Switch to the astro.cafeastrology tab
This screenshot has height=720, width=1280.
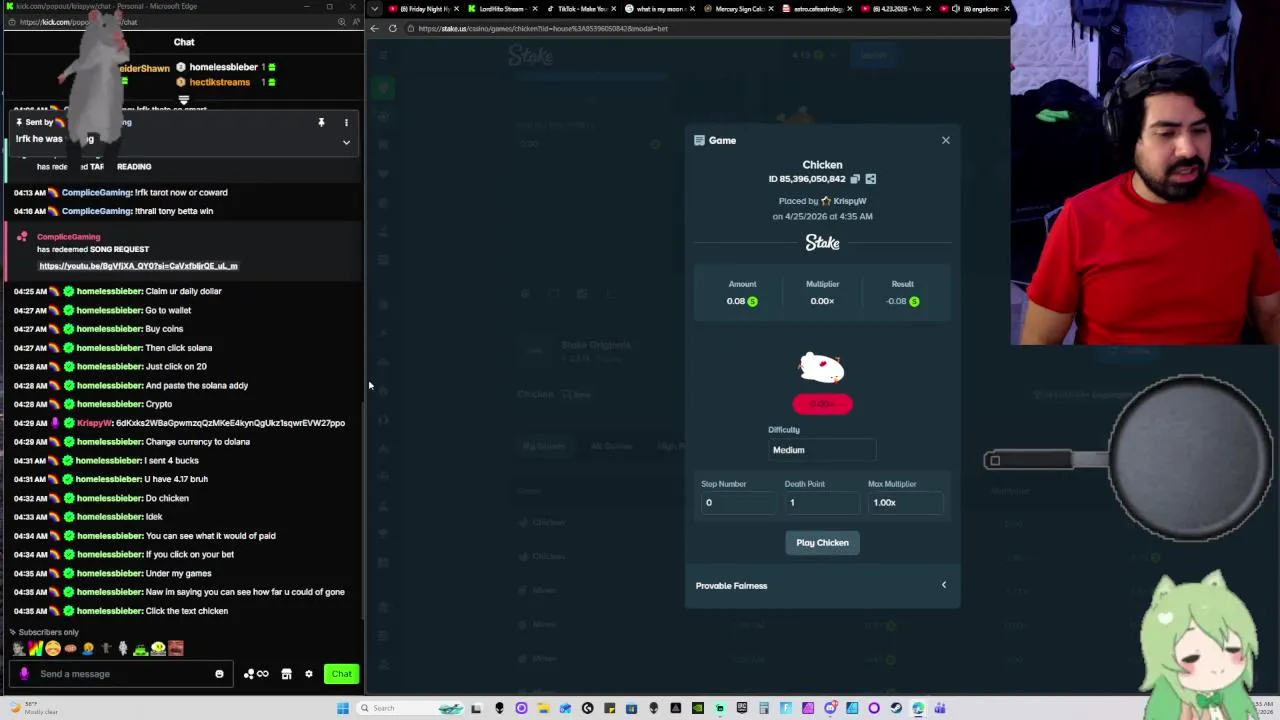[x=816, y=9]
